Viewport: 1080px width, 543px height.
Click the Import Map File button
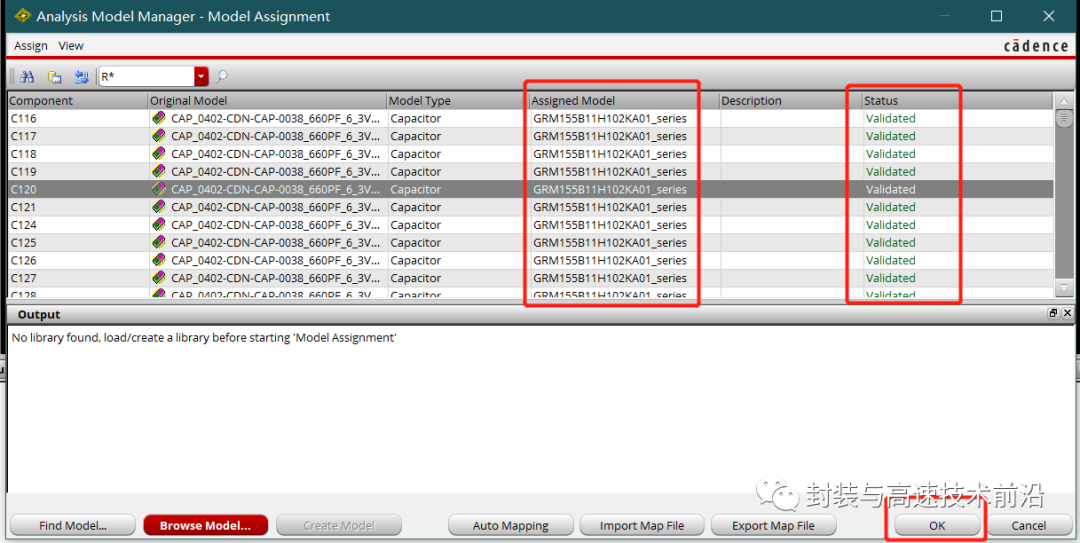(x=642, y=525)
